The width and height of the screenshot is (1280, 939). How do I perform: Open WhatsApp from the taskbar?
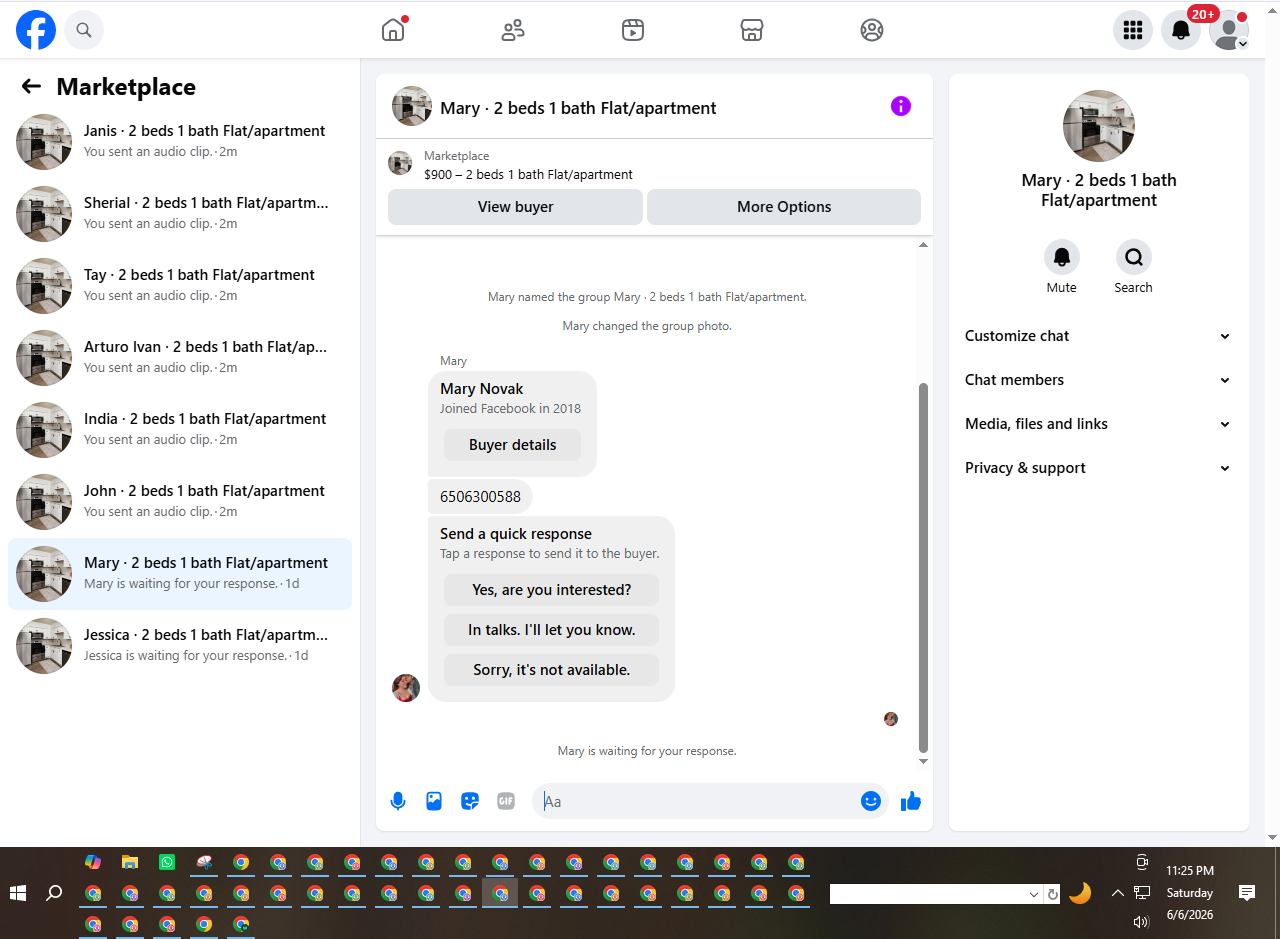coord(167,862)
